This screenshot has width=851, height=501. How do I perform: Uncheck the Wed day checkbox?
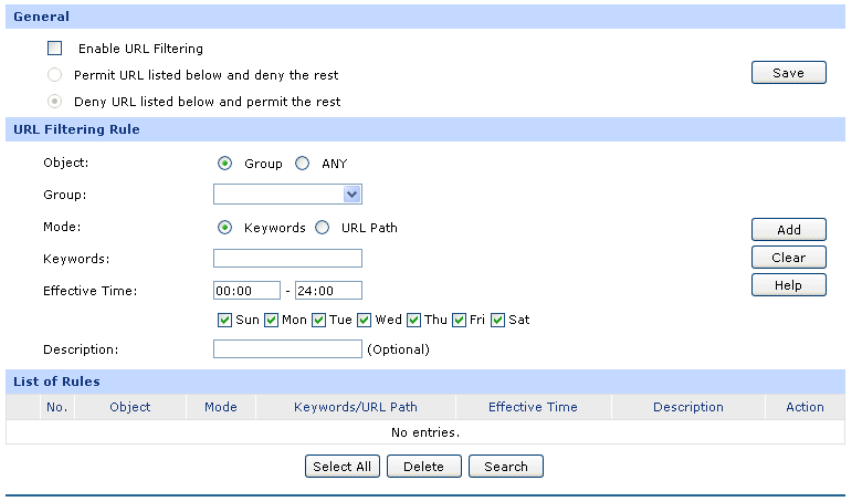pos(366,320)
